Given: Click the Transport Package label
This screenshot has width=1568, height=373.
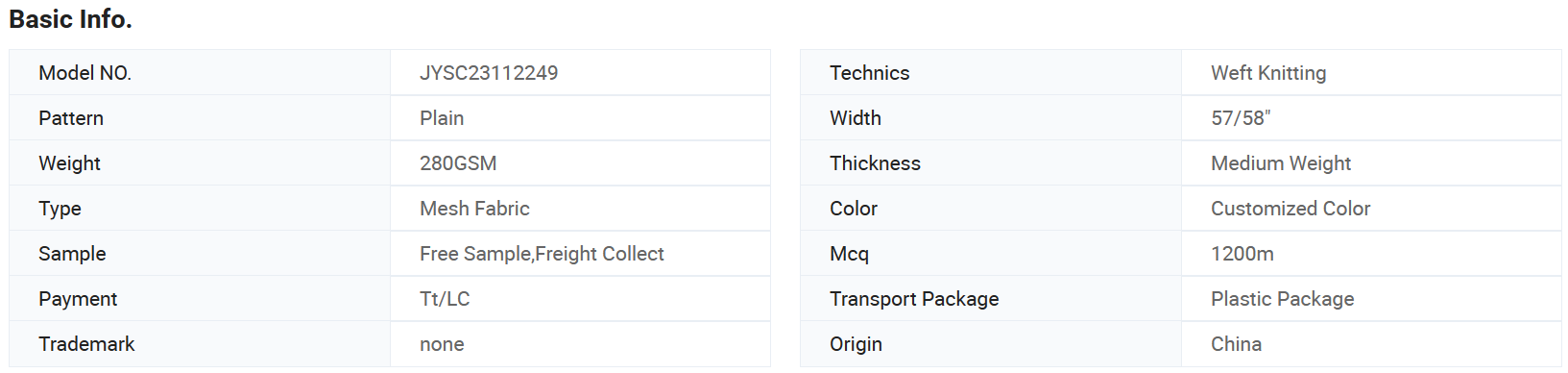Looking at the screenshot, I should click(x=914, y=299).
